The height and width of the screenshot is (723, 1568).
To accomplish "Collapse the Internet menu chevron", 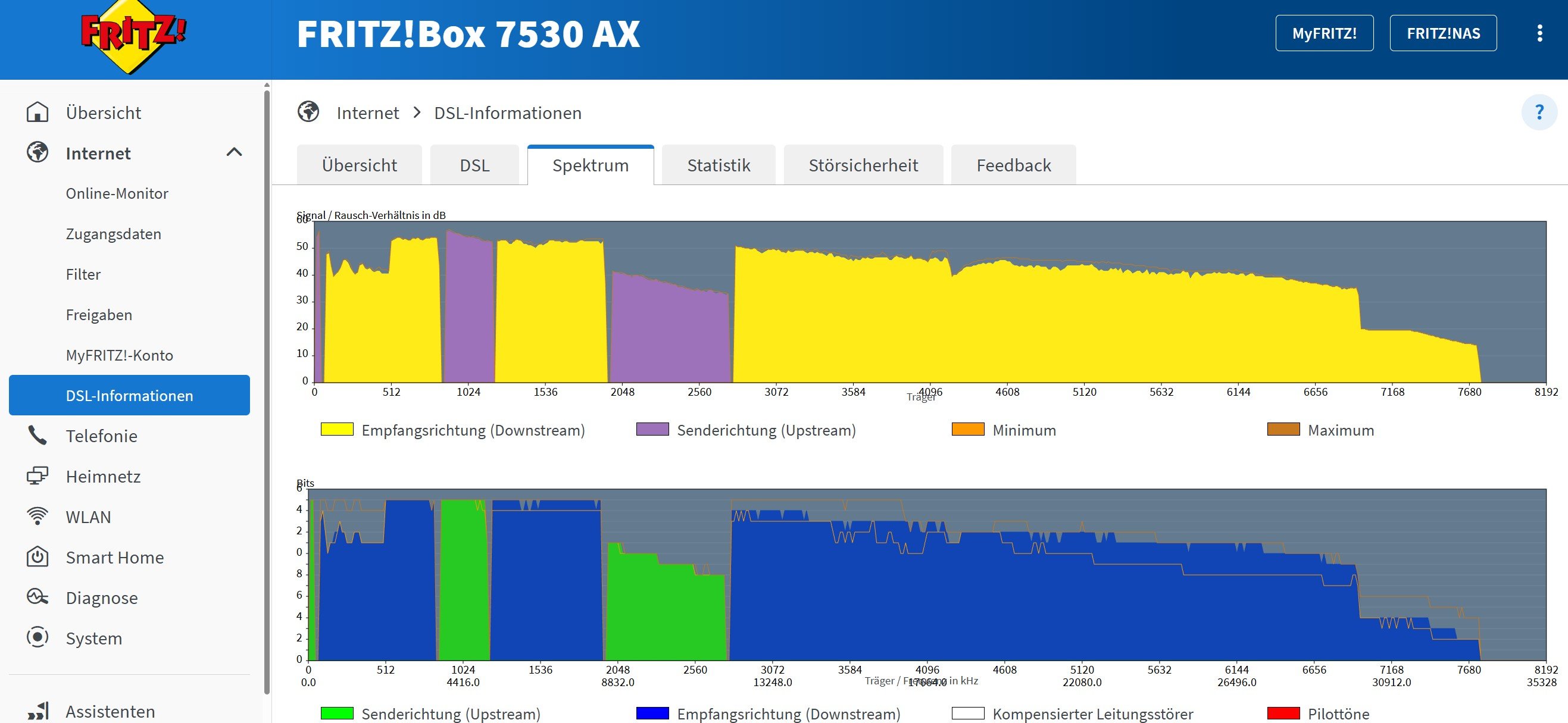I will [235, 153].
